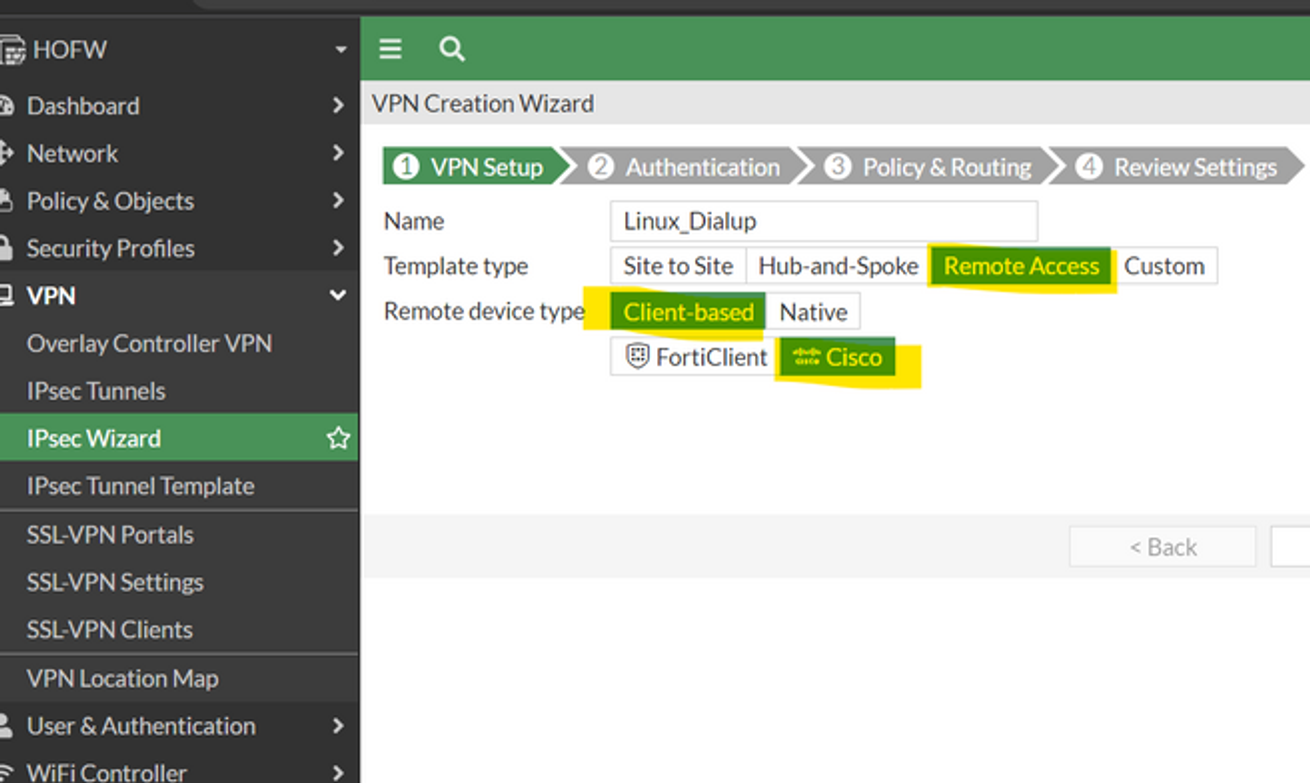Click the favorite star beside IPsec Wizard

click(338, 438)
